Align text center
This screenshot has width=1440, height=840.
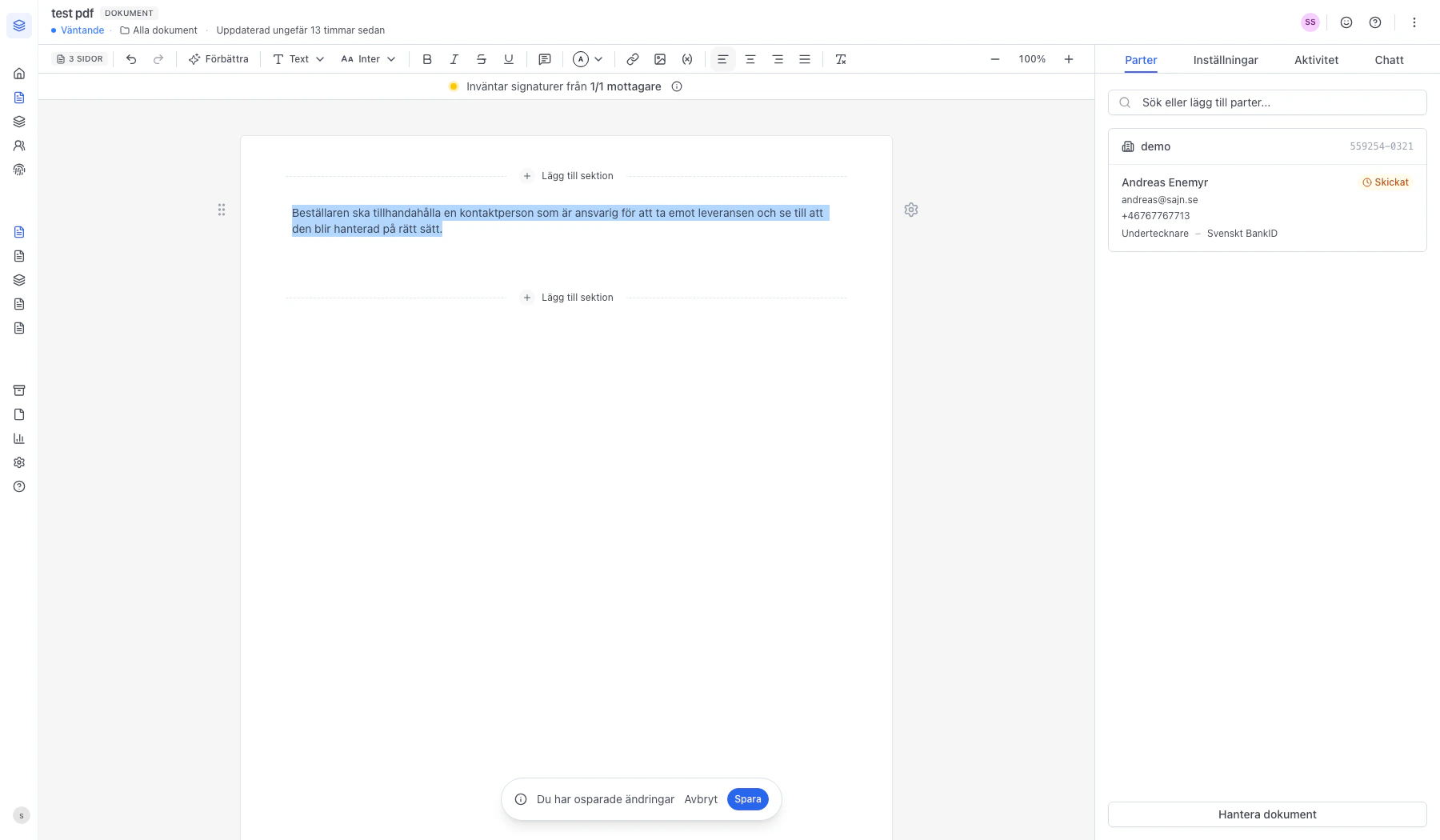point(750,59)
